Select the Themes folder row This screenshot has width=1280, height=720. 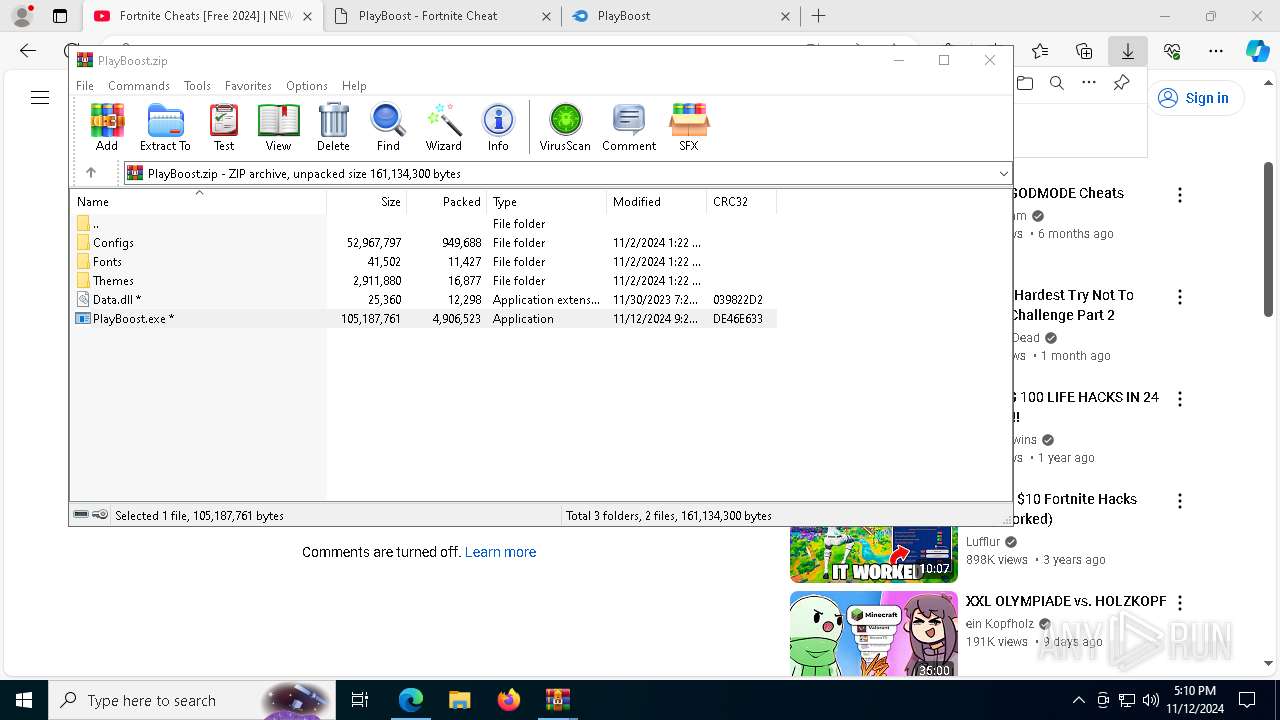point(423,280)
